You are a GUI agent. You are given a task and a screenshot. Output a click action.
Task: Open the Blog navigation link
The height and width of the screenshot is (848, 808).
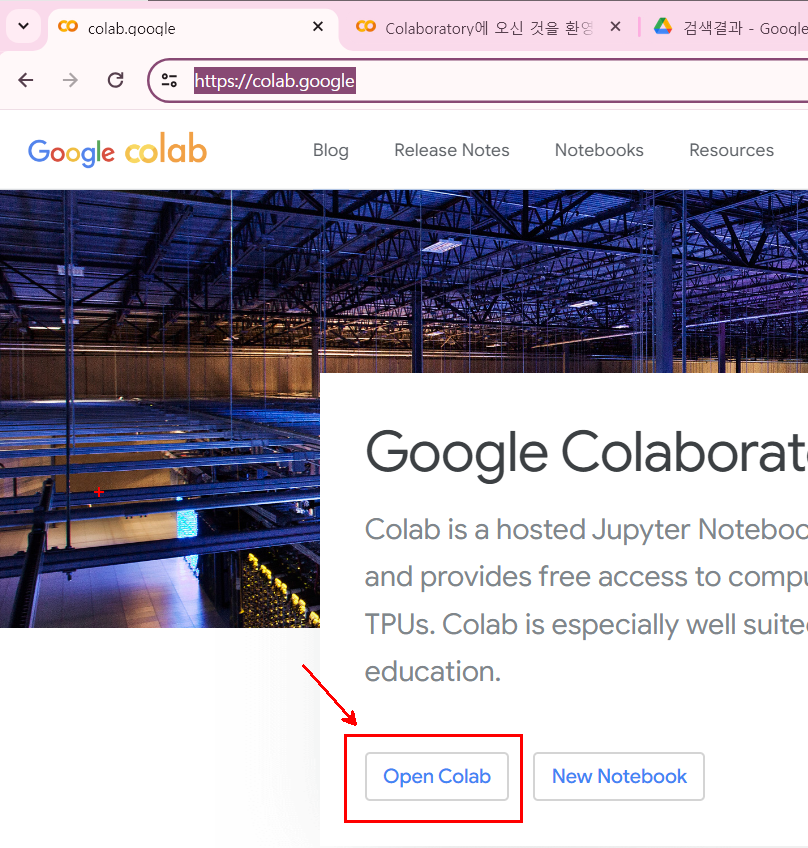pos(331,150)
